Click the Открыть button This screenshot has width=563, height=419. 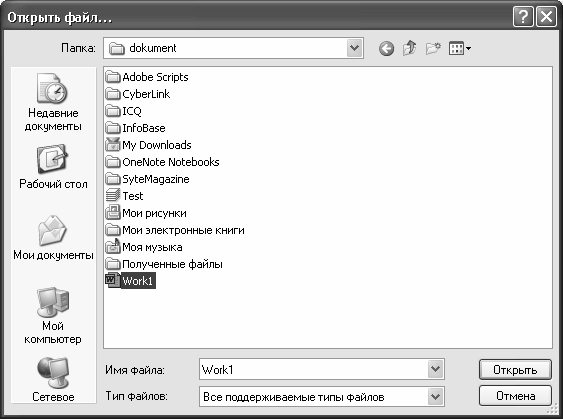[515, 369]
